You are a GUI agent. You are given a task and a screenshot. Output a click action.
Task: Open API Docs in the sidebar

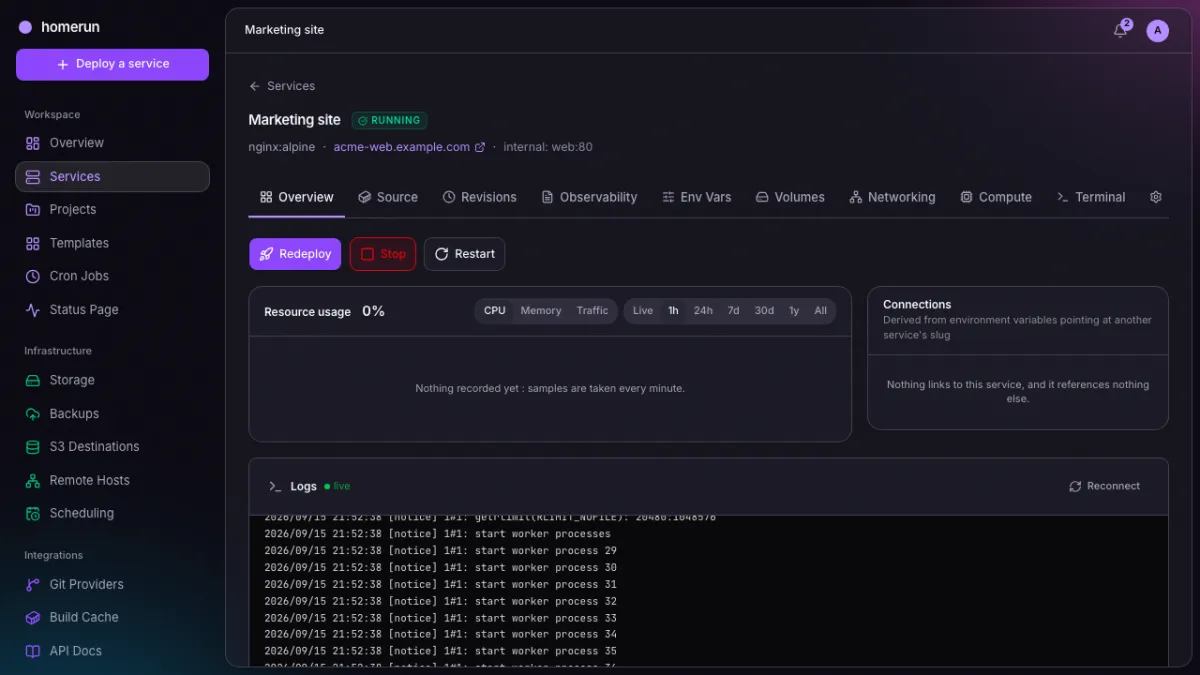(x=112, y=650)
